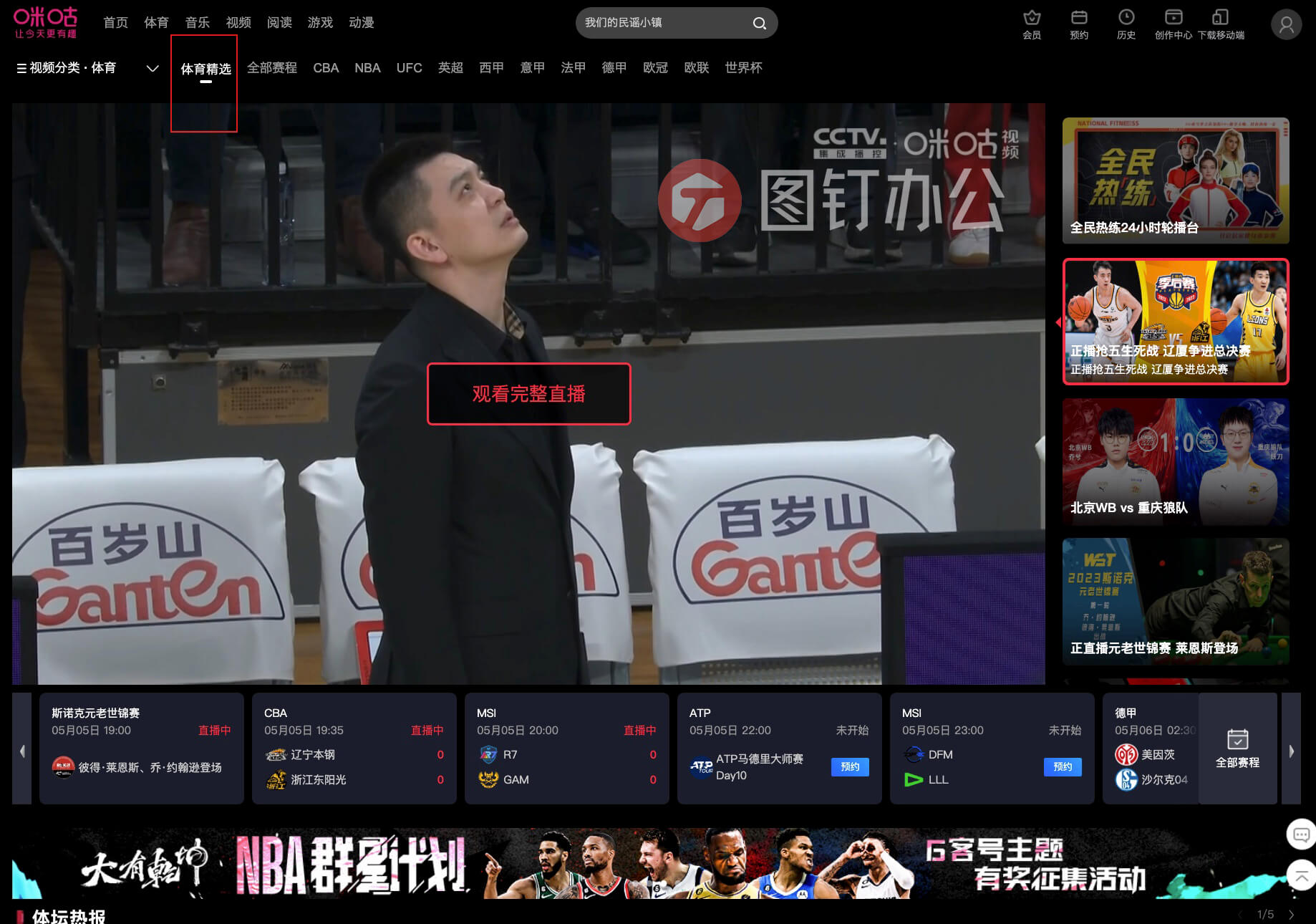The image size is (1316, 924).
Task: Click the Migu logo
Action: 45,22
